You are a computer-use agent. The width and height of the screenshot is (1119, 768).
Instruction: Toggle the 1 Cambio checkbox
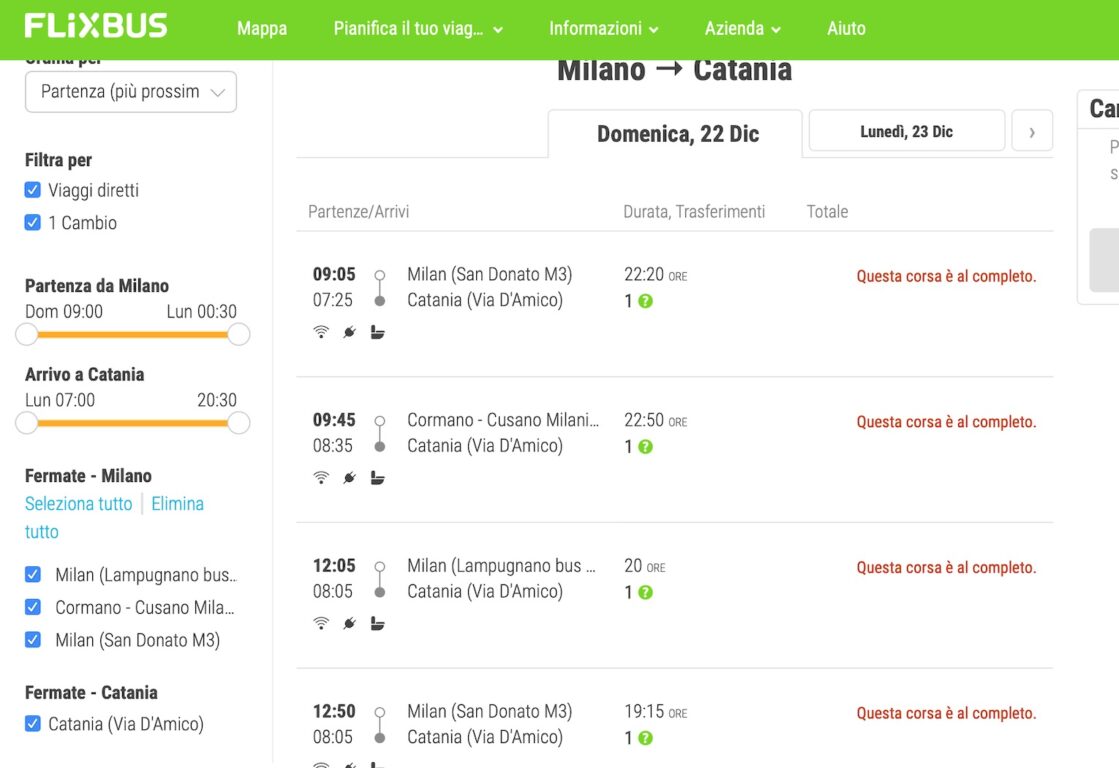tap(32, 223)
